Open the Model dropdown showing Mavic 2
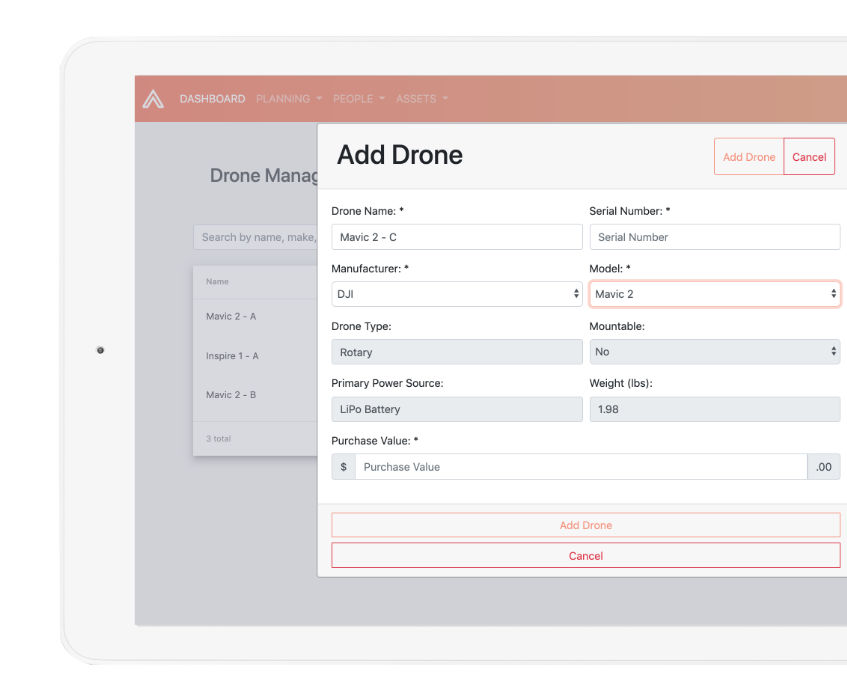Screen dimensions: 847x692 tap(715, 294)
